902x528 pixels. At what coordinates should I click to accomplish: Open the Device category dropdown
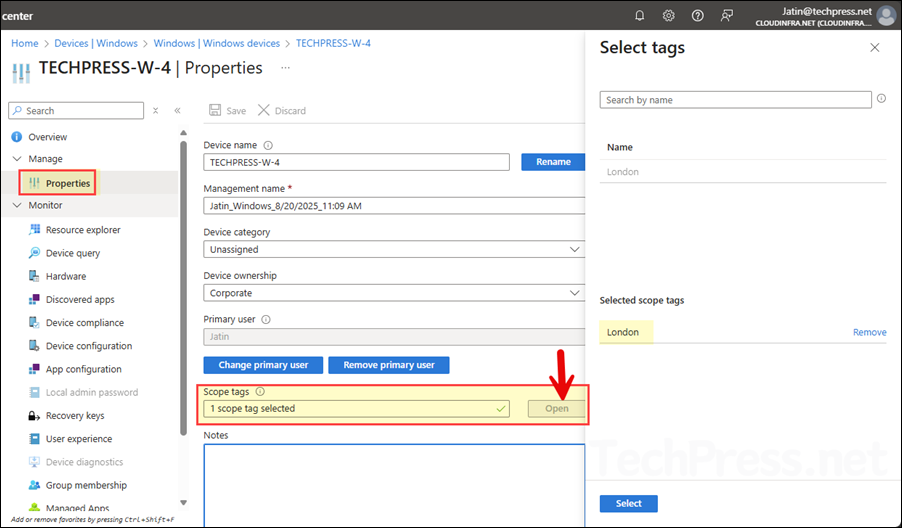394,250
